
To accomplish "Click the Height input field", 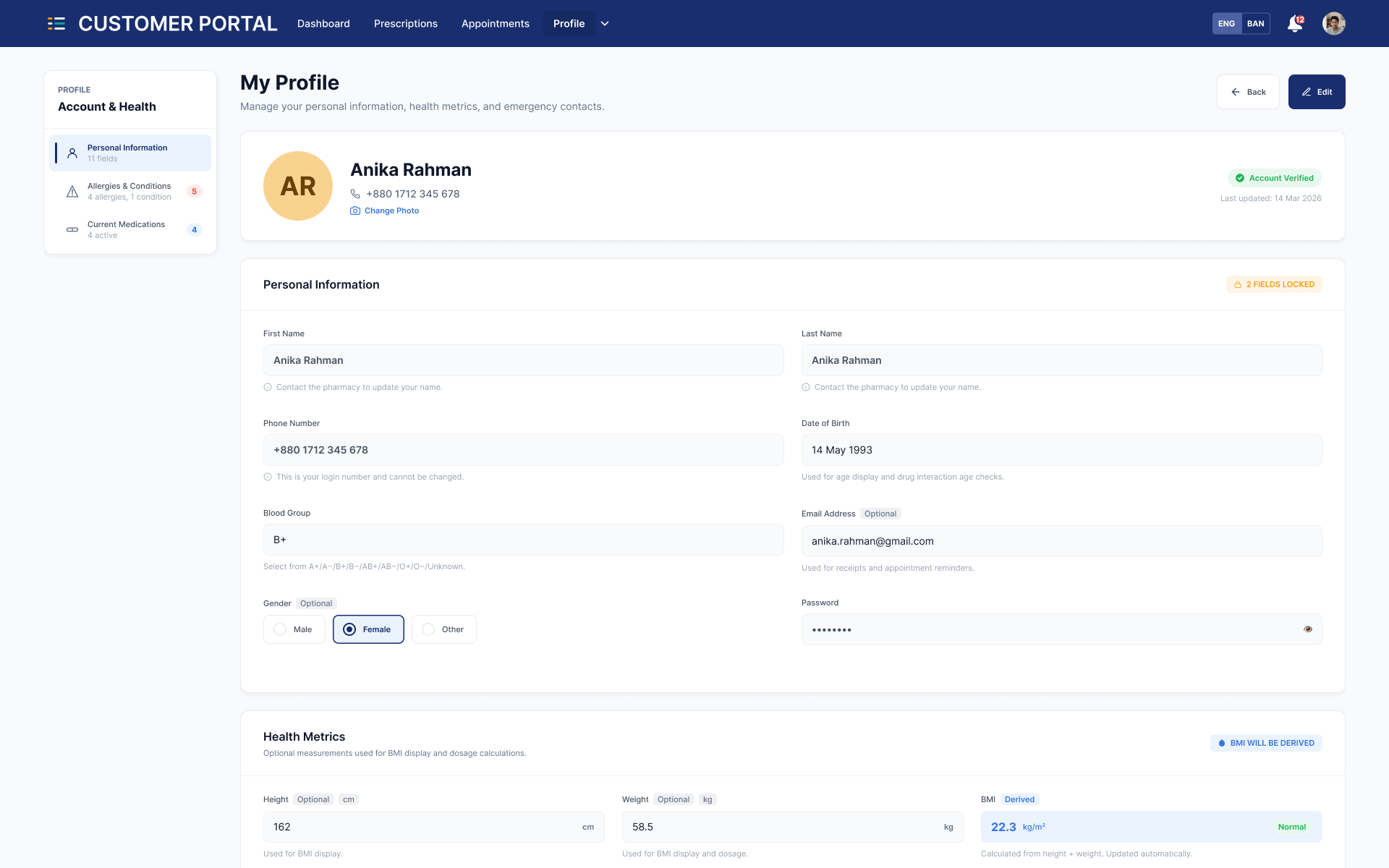I will [x=434, y=827].
